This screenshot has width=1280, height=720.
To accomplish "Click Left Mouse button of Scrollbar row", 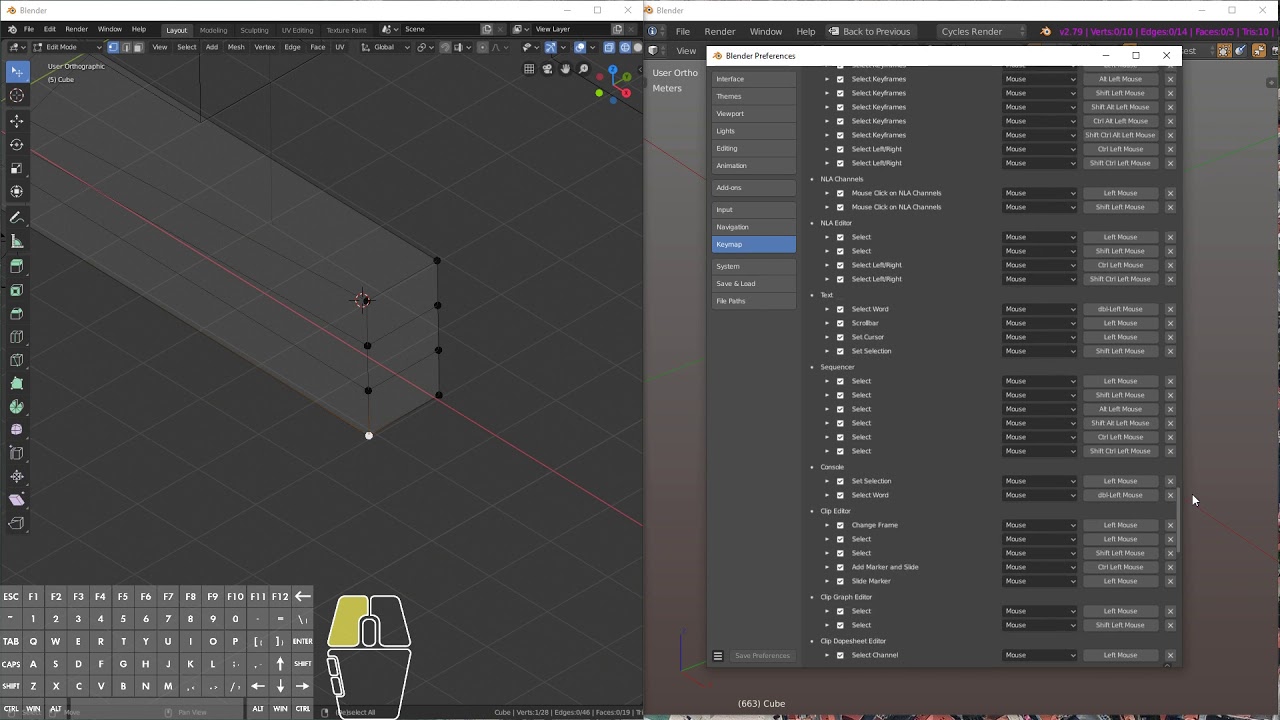I will point(1120,323).
